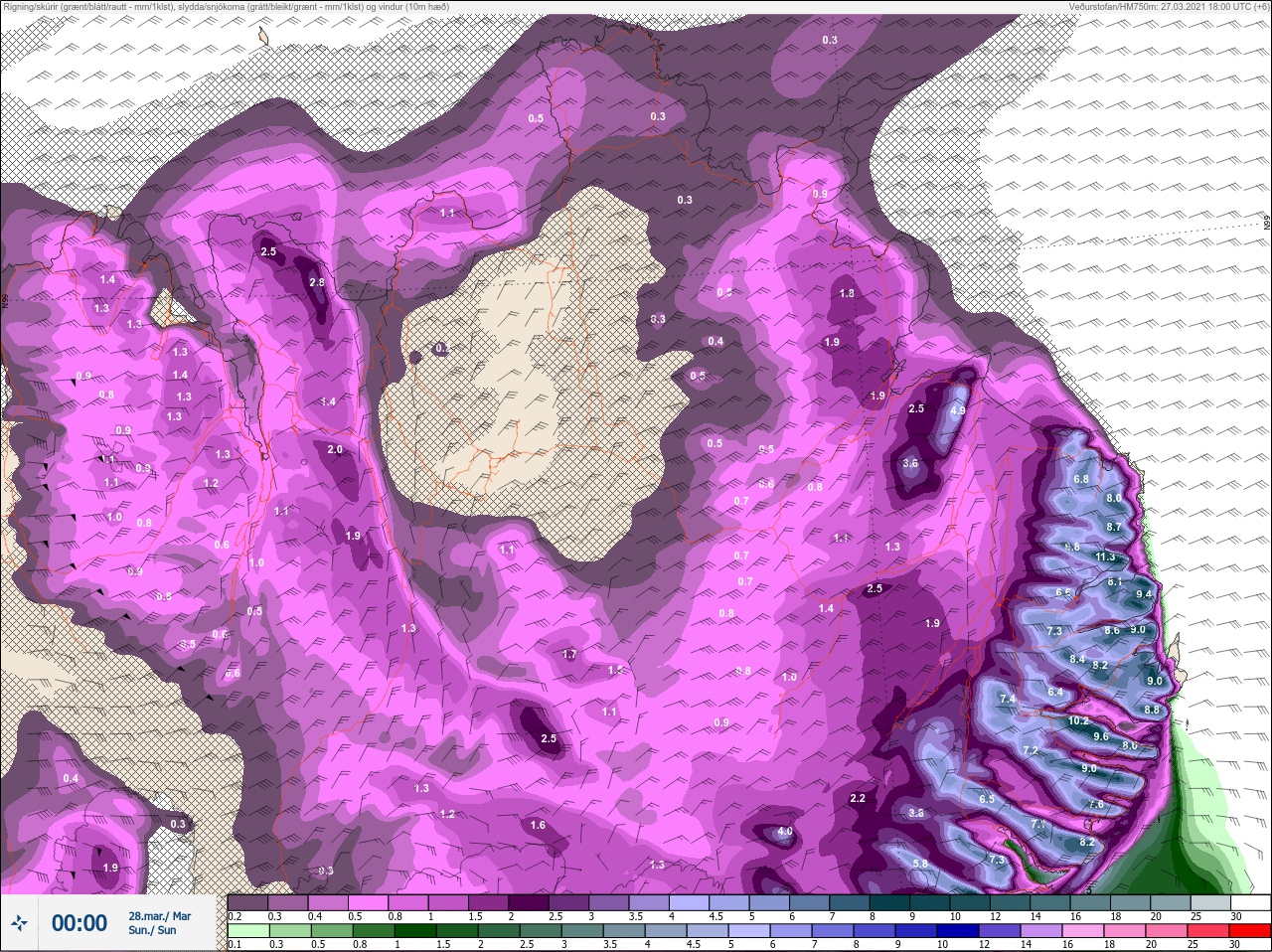Click the 8.7 precipitation value
Viewport: 1272px width, 952px height.
point(1114,527)
